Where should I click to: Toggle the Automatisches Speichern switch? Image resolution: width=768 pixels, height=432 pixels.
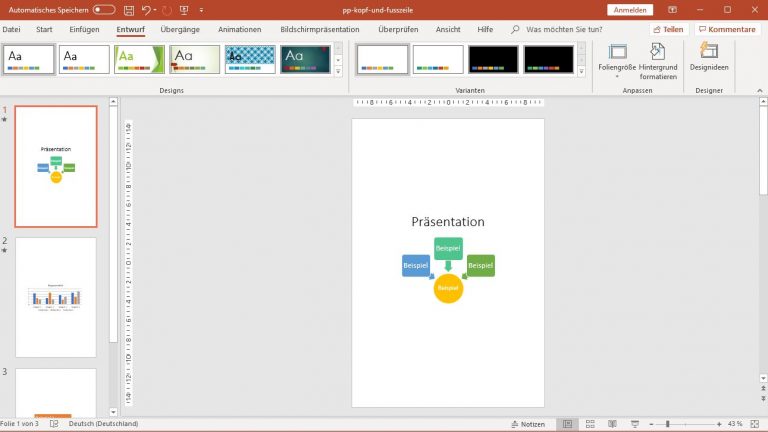click(x=104, y=10)
